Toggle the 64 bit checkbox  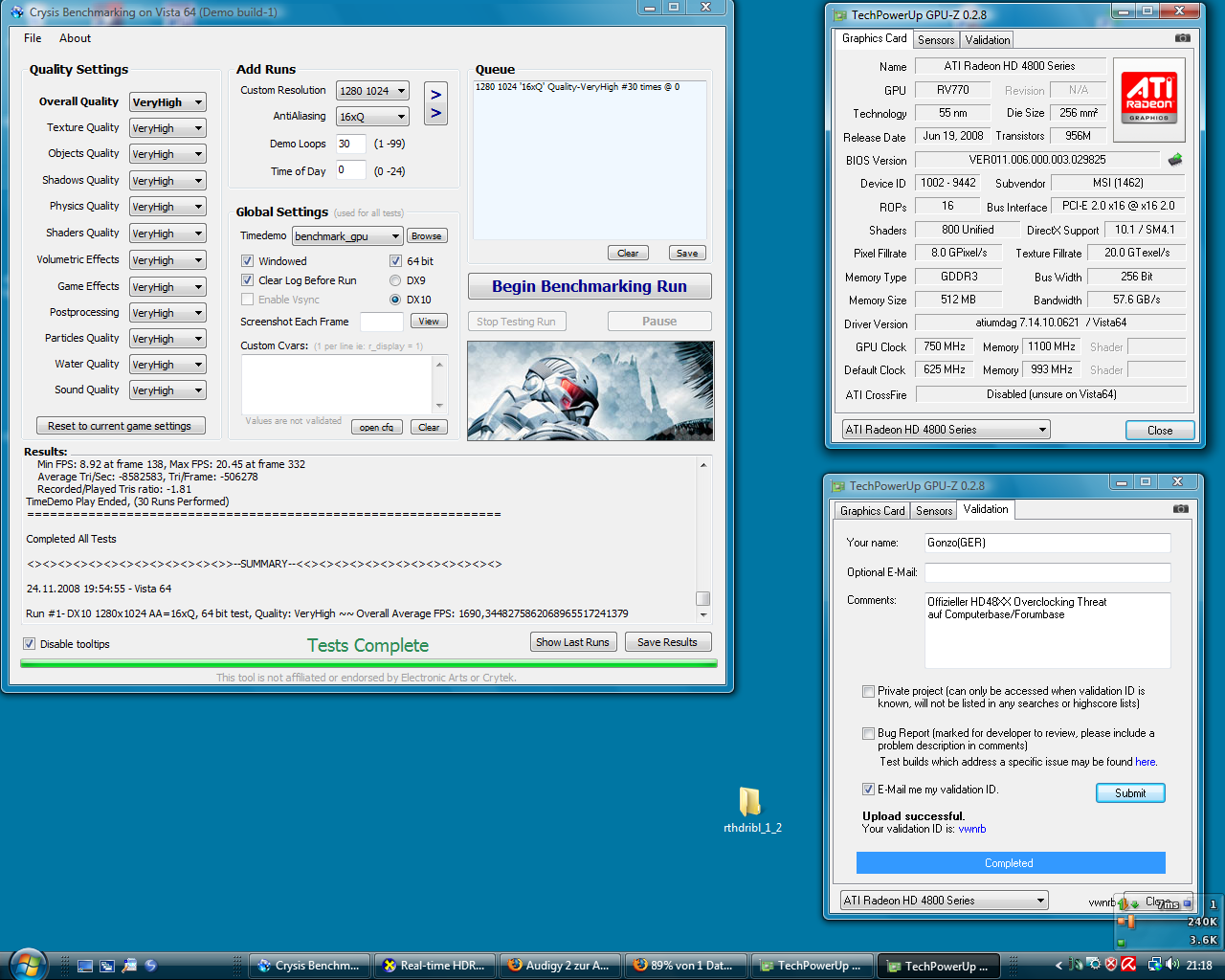(x=395, y=261)
